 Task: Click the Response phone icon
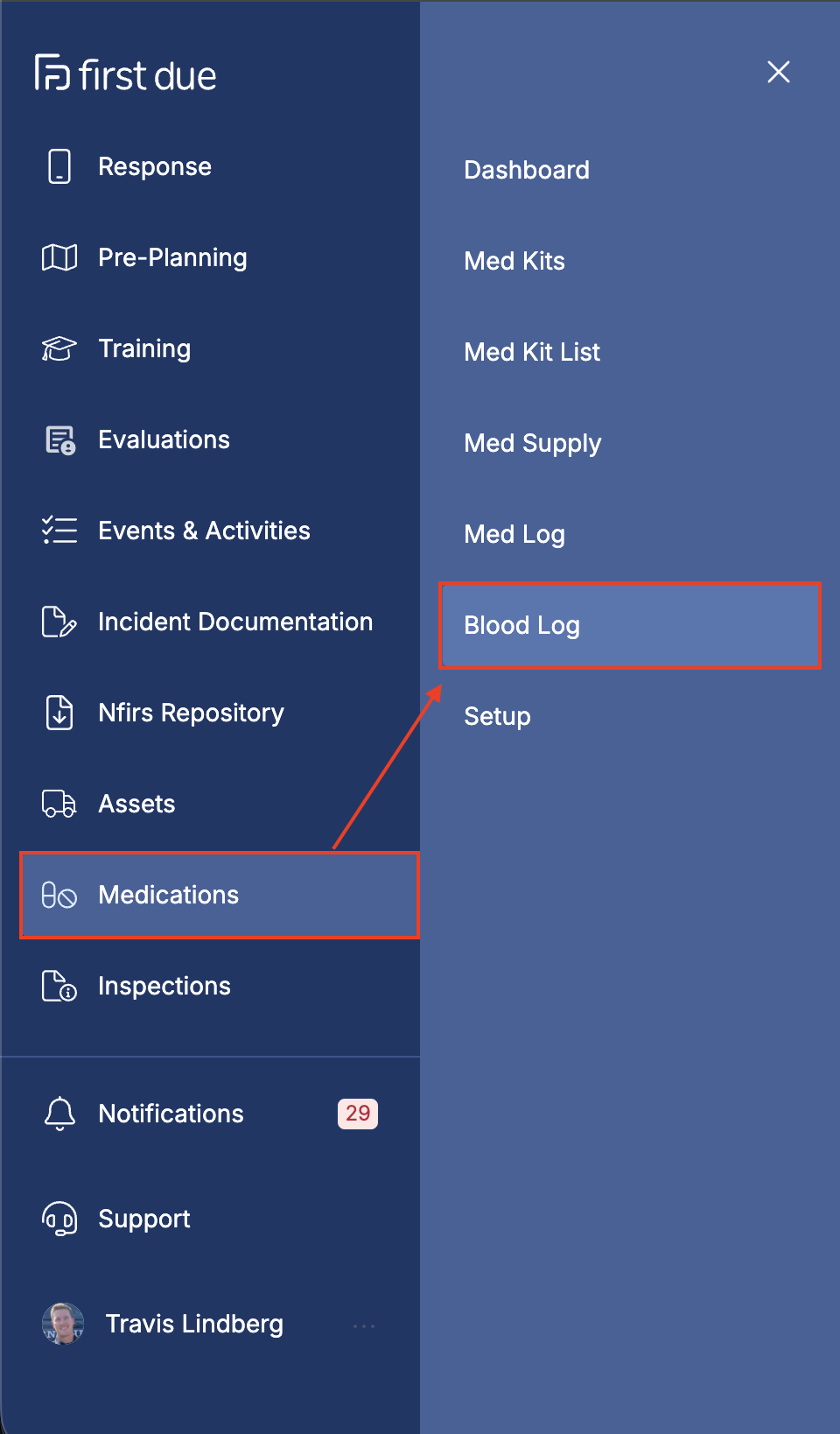coord(59,166)
